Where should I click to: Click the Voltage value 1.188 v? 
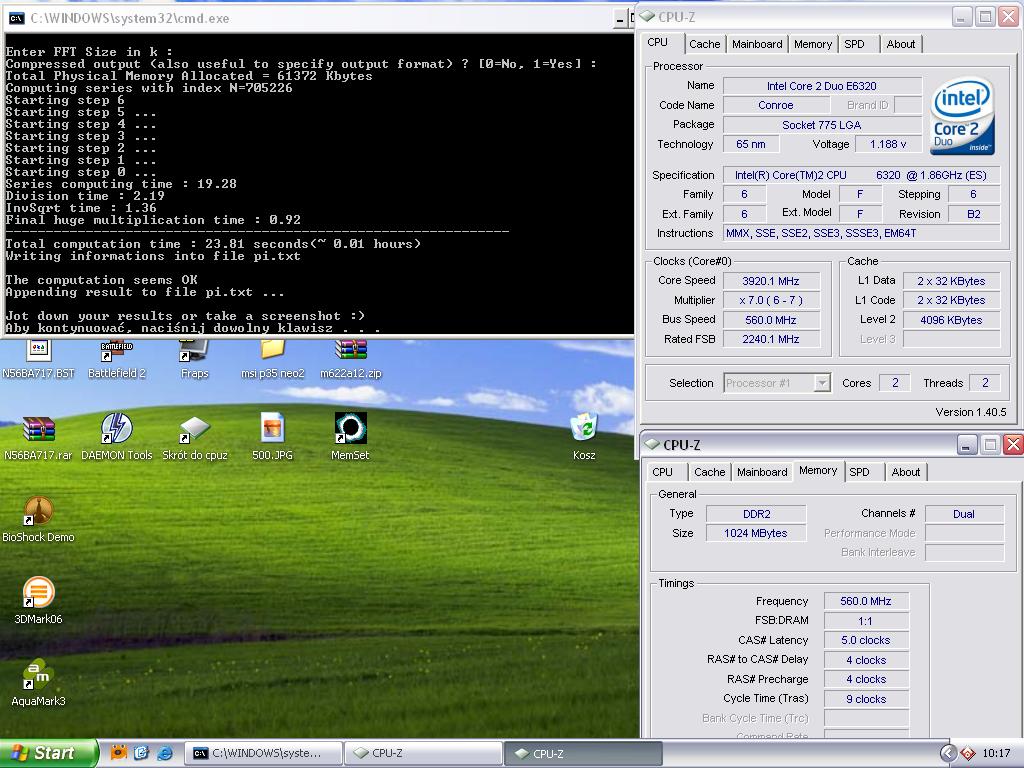pos(888,144)
